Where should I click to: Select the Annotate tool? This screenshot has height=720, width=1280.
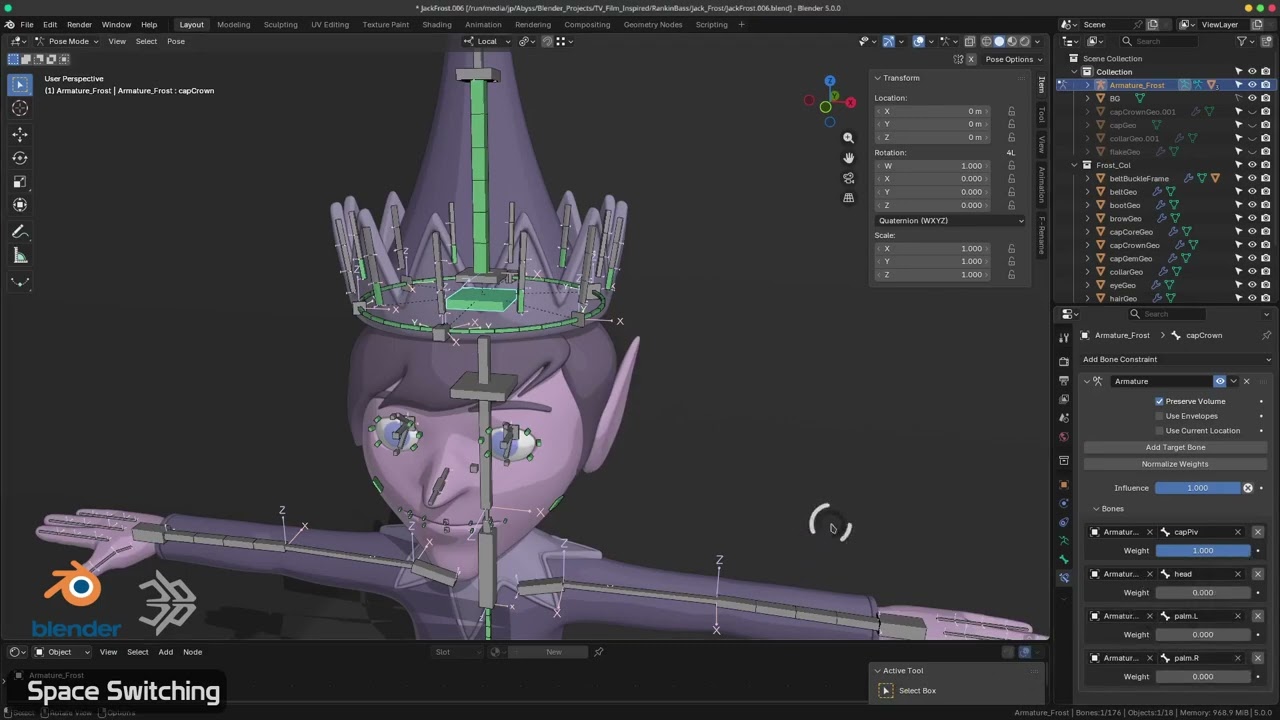coord(20,232)
